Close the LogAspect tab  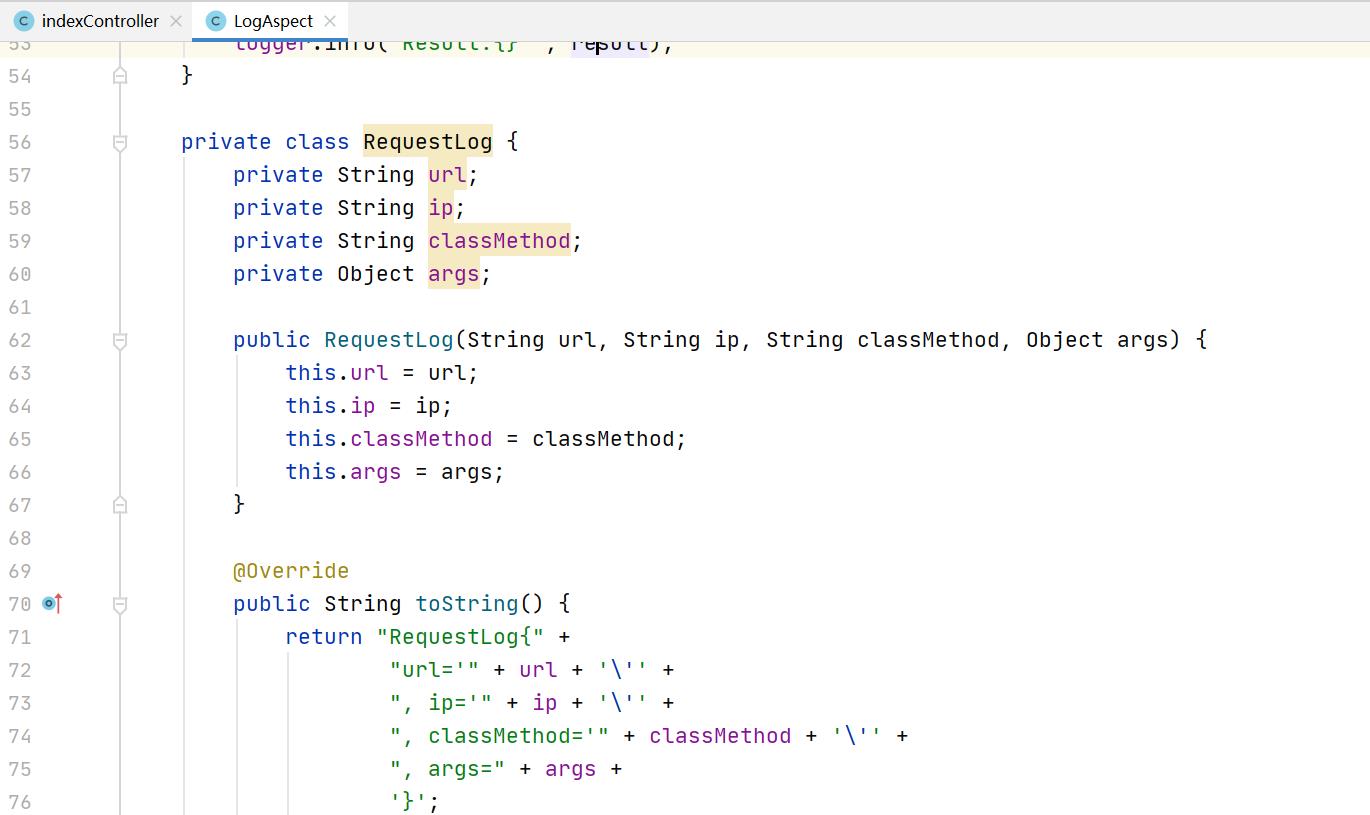[330, 20]
